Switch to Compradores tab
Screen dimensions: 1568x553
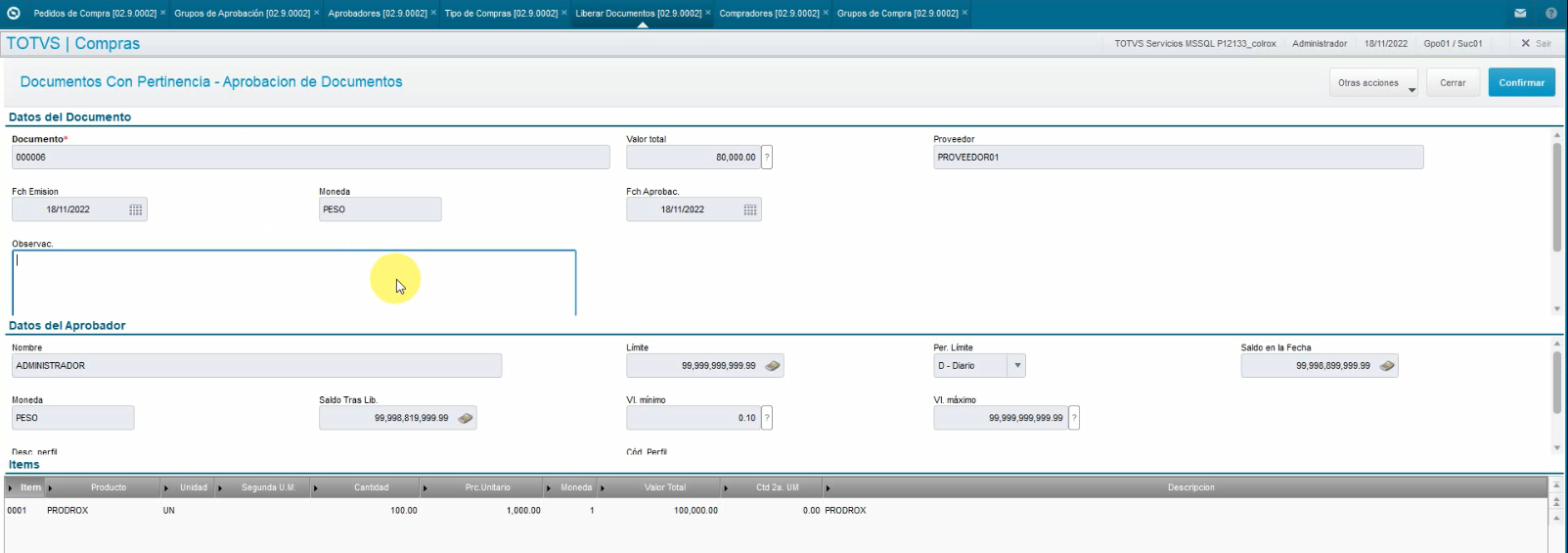click(x=770, y=13)
